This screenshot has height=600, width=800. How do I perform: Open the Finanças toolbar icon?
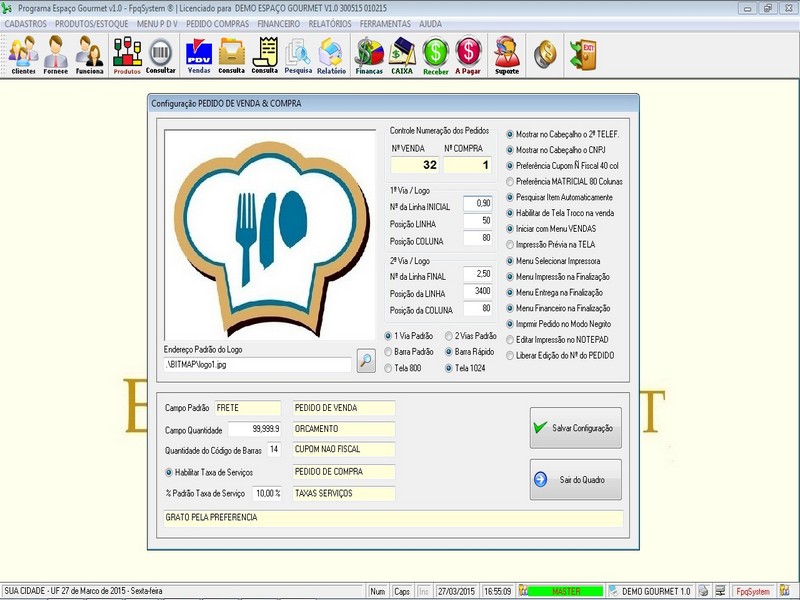[369, 55]
